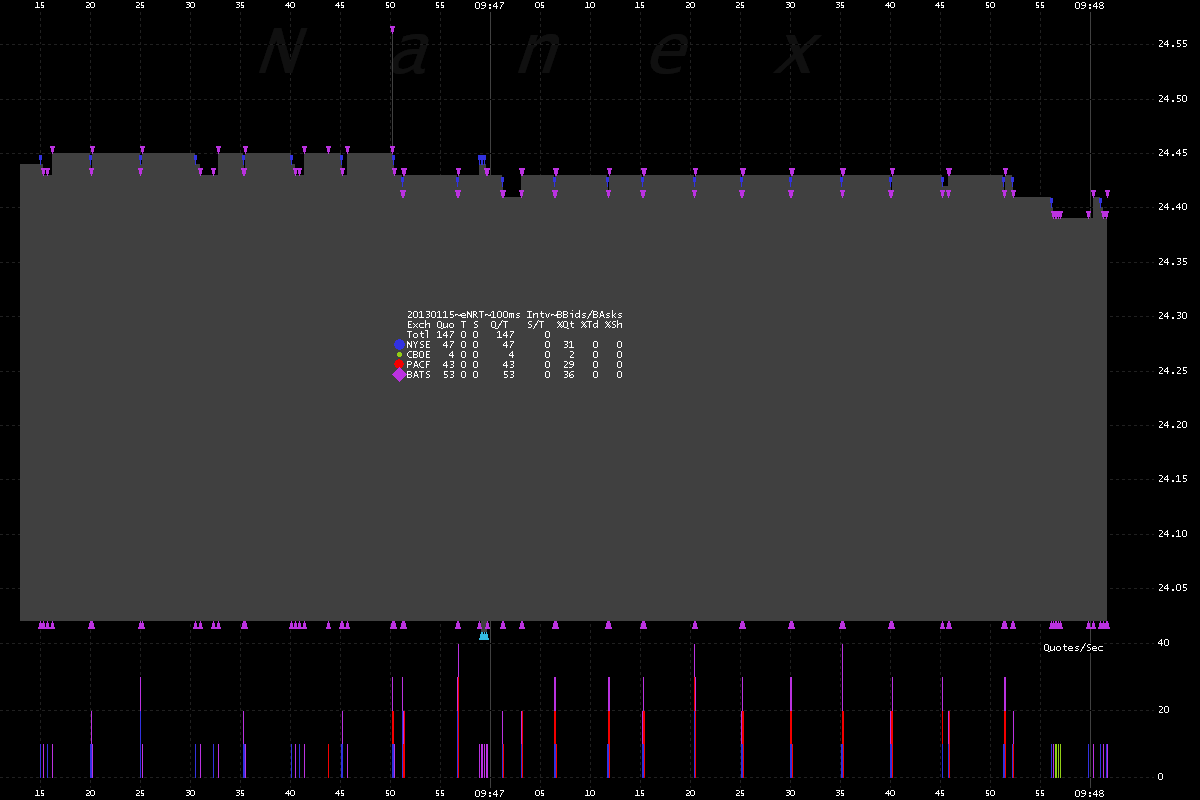Click the BATS row label
Image resolution: width=1200 pixels, height=800 pixels.
click(x=419, y=375)
